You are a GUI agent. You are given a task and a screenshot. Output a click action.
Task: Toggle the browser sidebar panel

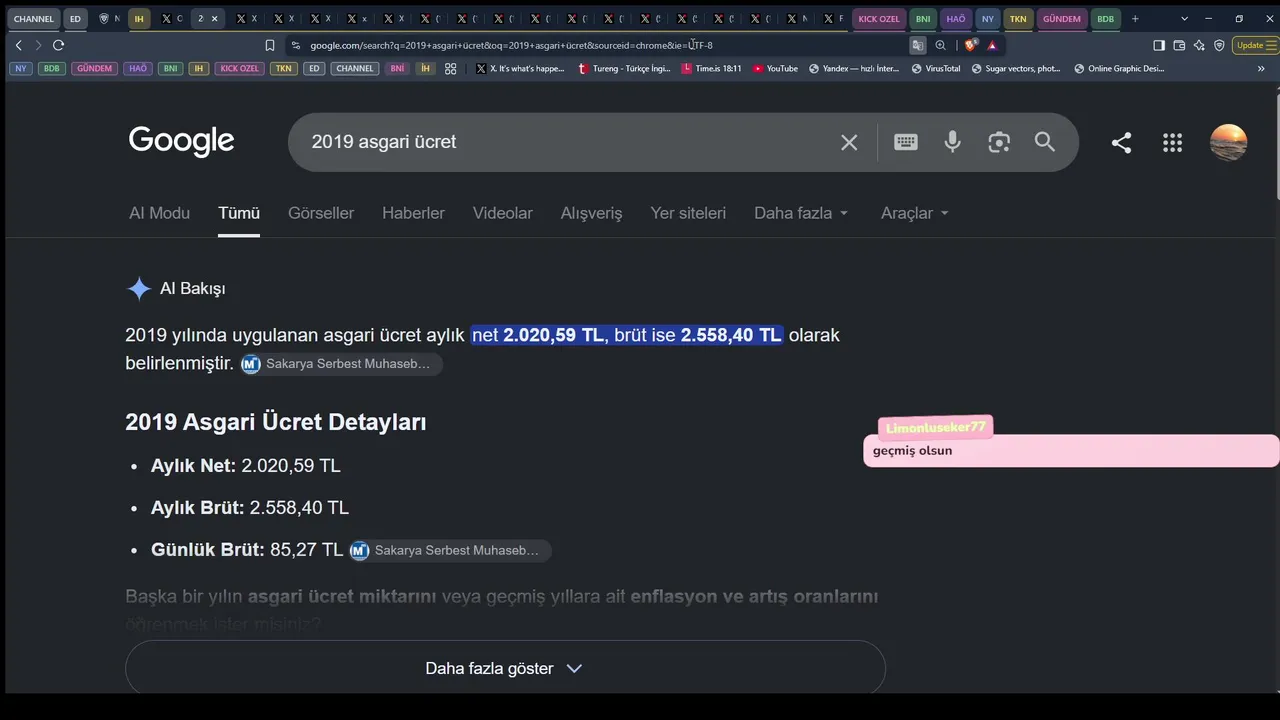(1159, 45)
